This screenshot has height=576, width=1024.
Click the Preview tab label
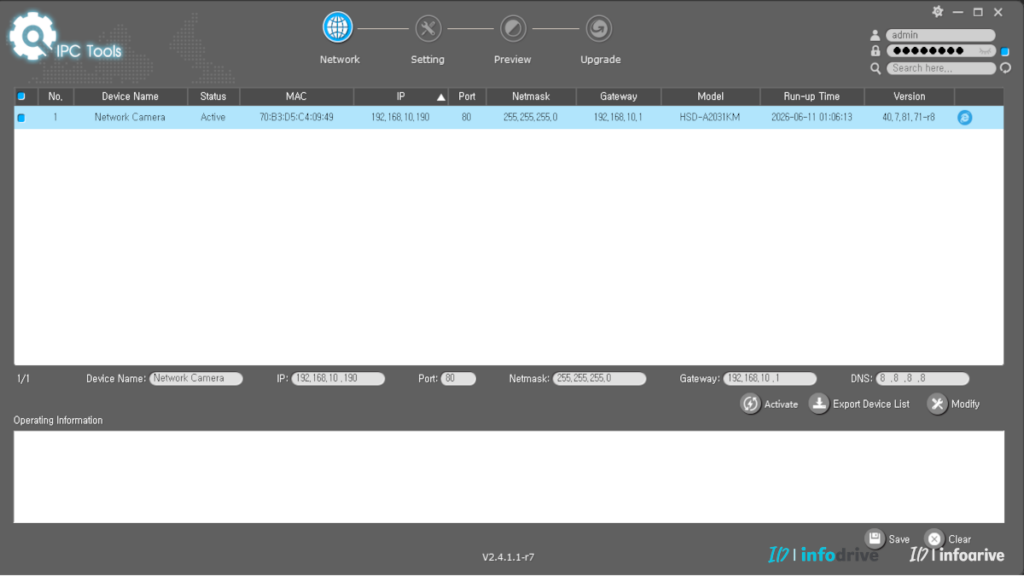pyautogui.click(x=512, y=59)
